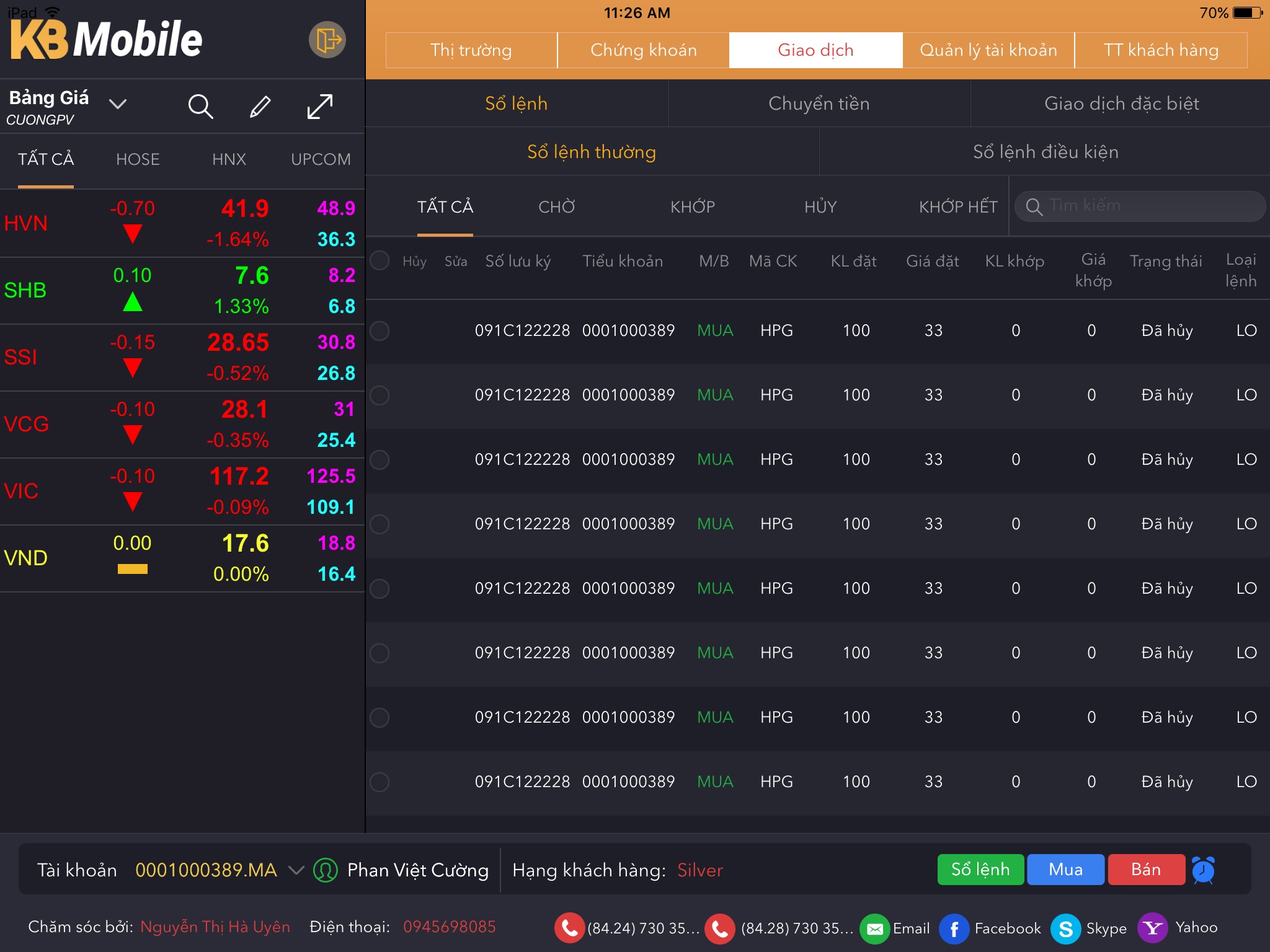Tap red phone icon for (84.28) number
The image size is (1270, 952).
click(720, 928)
